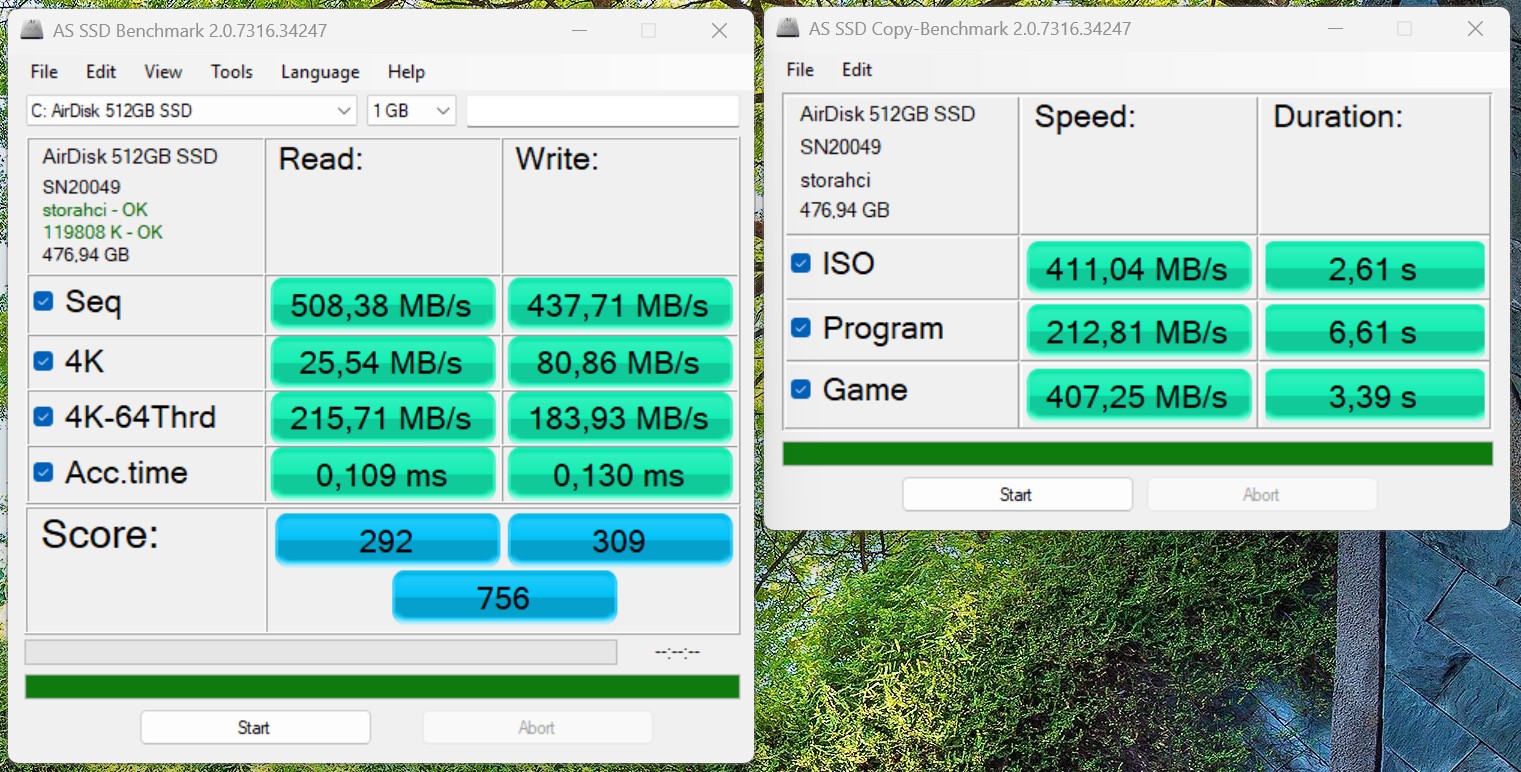This screenshot has height=772, width=1521.
Task: Toggle the Game copy test checkbox
Action: click(801, 389)
